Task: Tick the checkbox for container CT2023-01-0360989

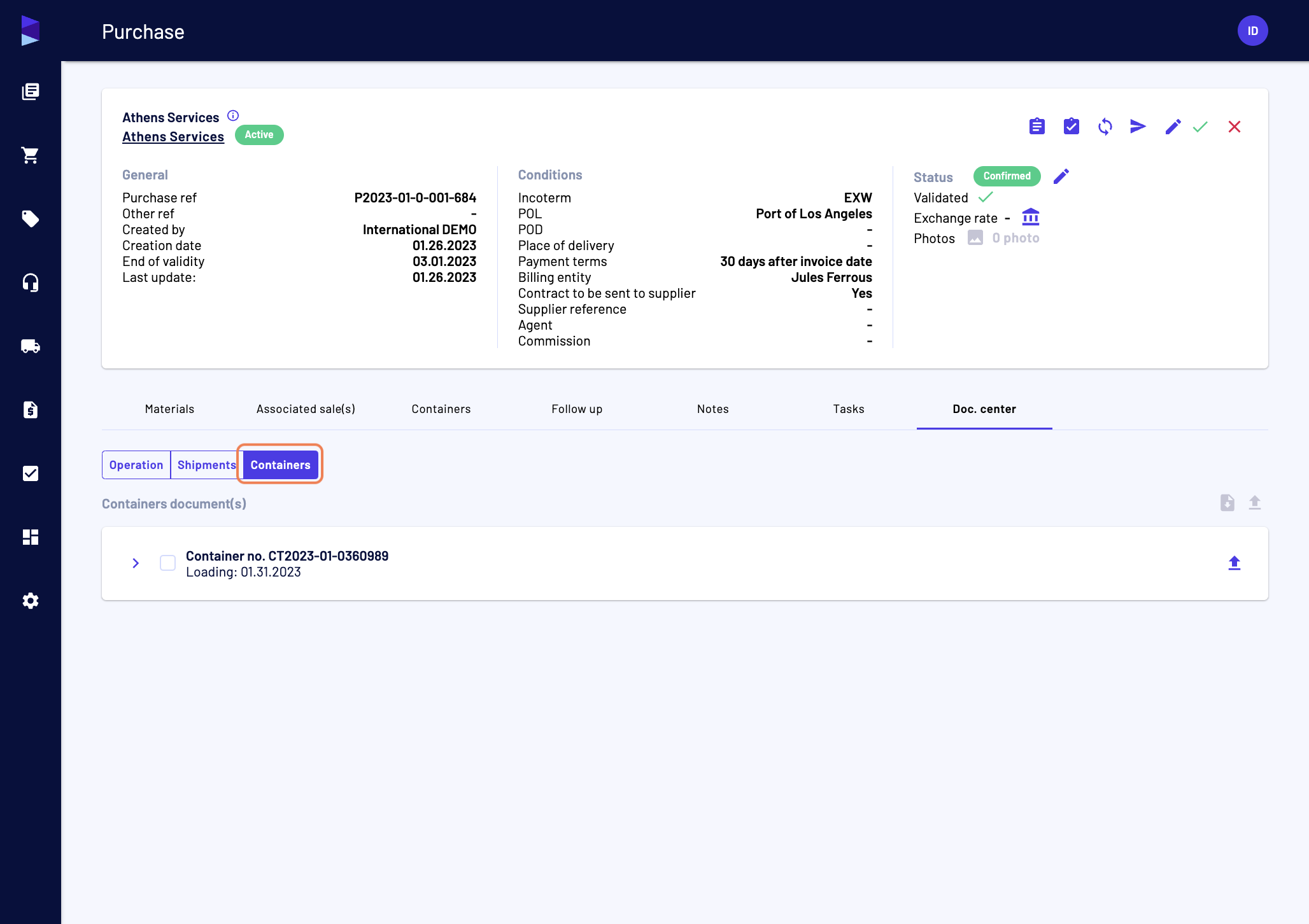Action: [x=167, y=563]
